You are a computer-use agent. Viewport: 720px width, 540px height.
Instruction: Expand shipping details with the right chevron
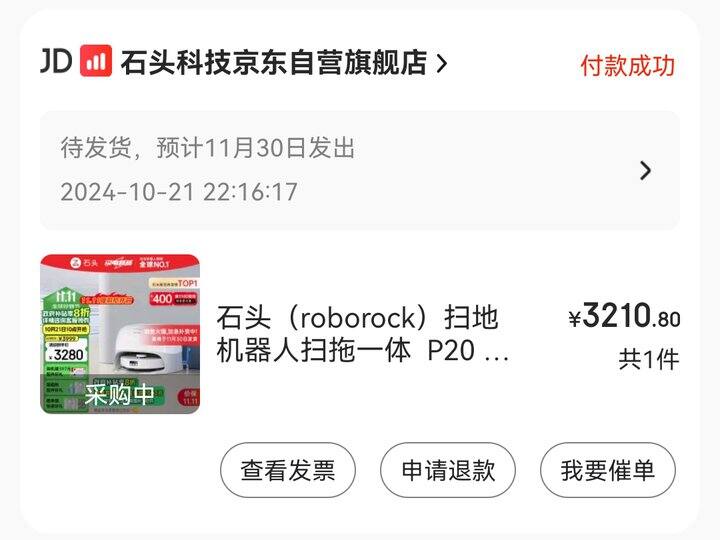click(645, 170)
